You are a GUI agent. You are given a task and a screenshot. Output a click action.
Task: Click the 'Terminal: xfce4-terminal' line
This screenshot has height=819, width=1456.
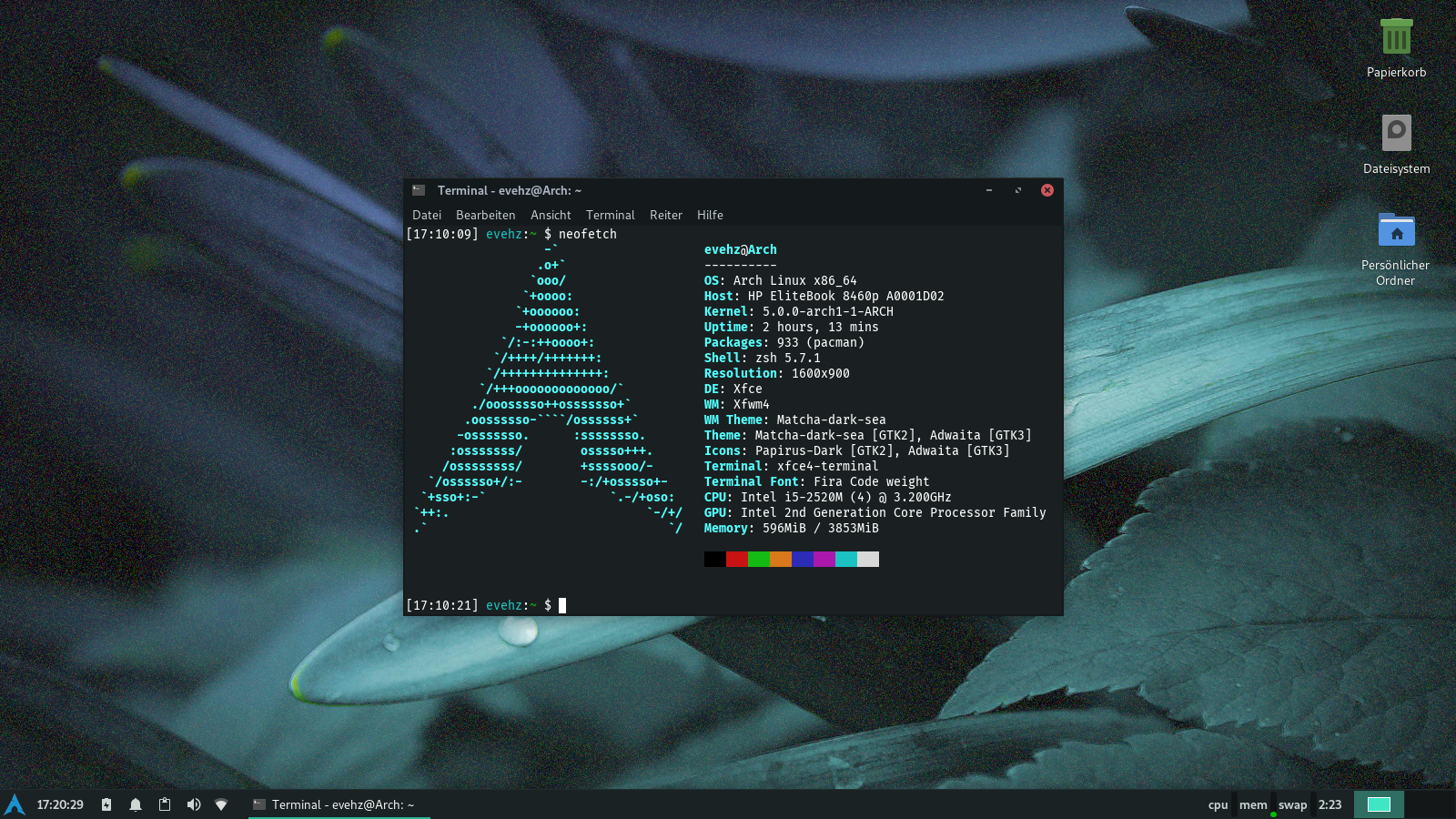[x=792, y=466]
